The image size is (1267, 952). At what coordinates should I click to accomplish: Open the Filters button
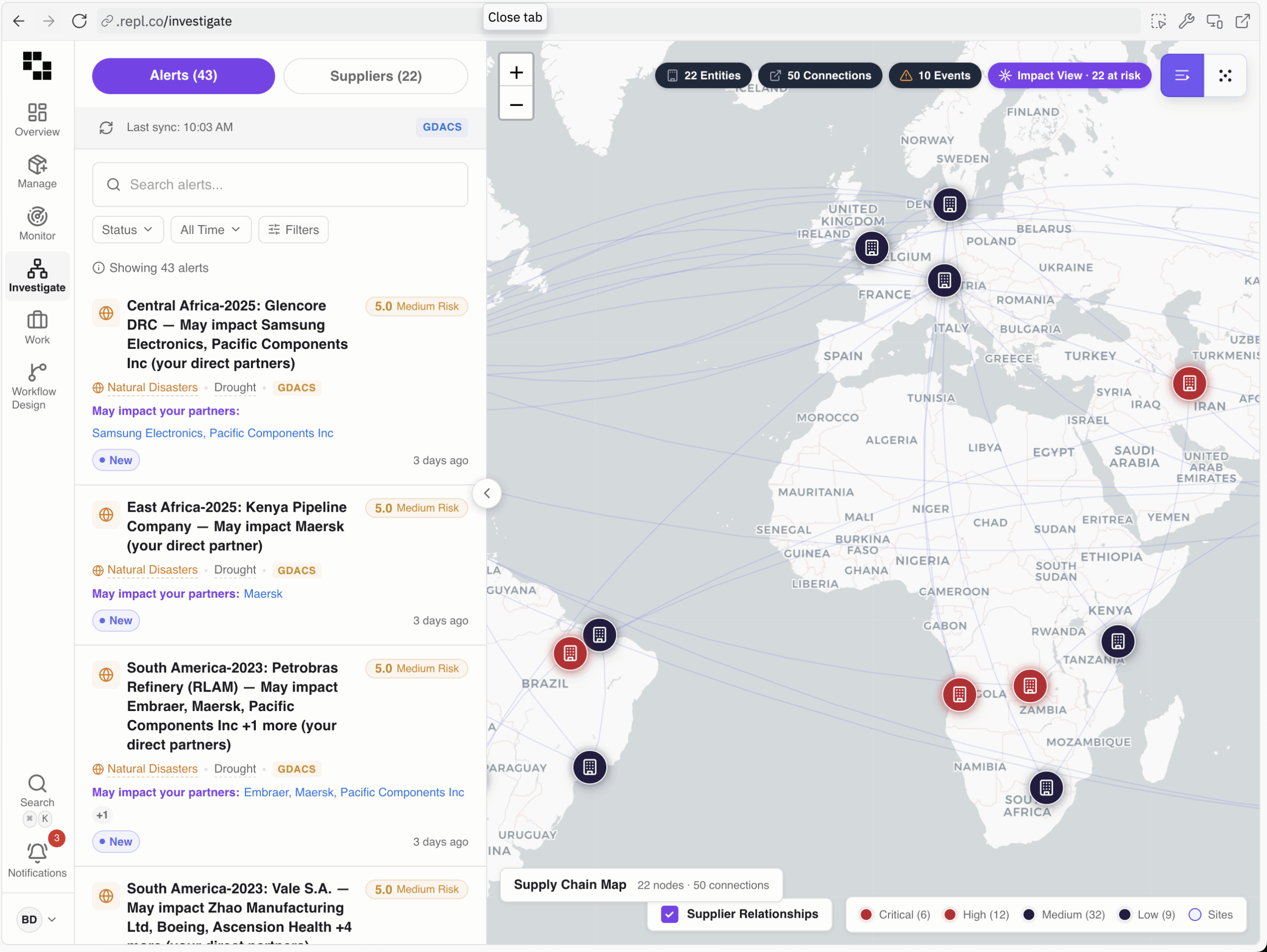tap(293, 230)
